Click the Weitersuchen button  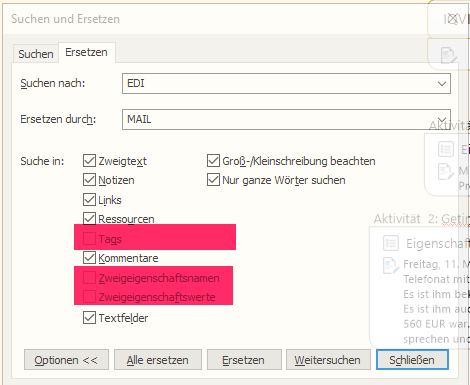pos(328,360)
